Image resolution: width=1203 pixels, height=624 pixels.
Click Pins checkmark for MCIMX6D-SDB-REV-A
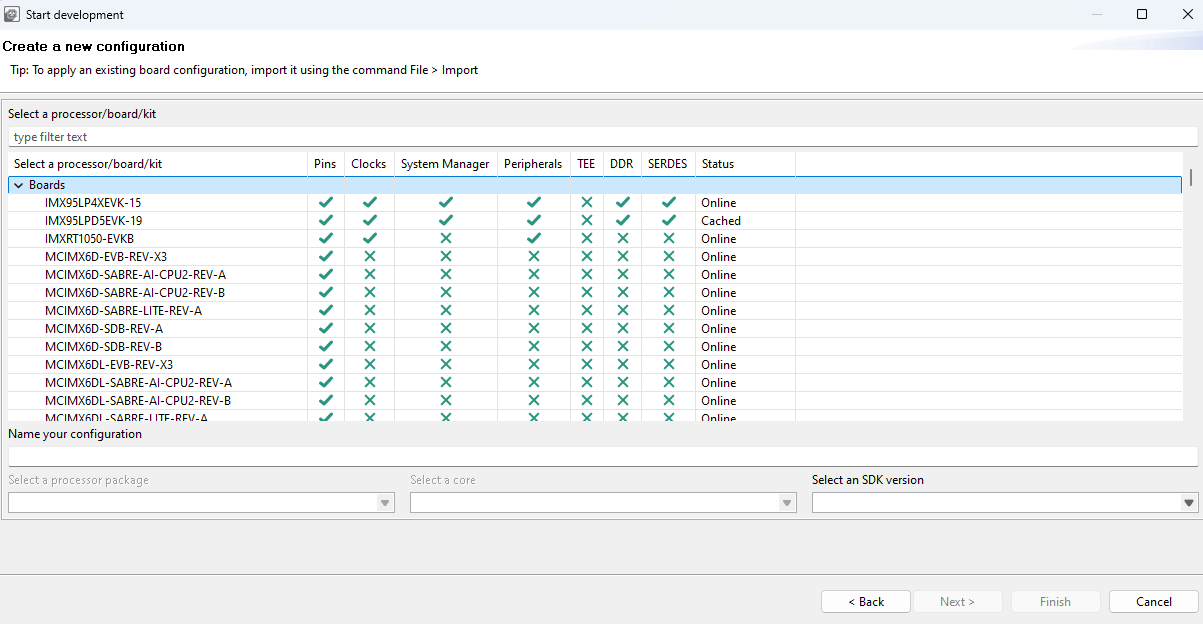pyautogui.click(x=325, y=328)
